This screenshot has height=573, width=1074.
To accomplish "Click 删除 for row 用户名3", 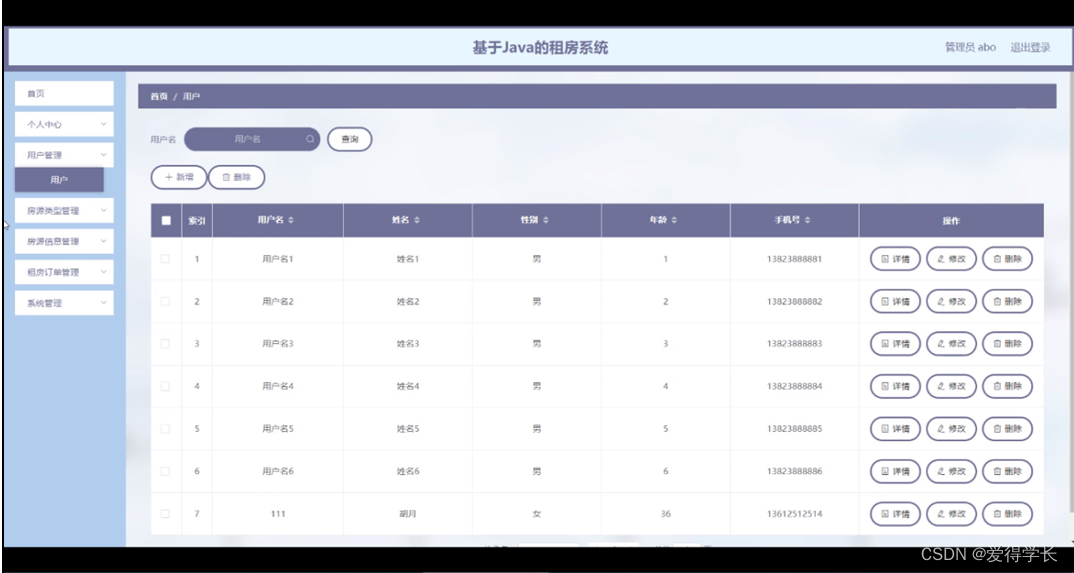I will [x=1008, y=344].
